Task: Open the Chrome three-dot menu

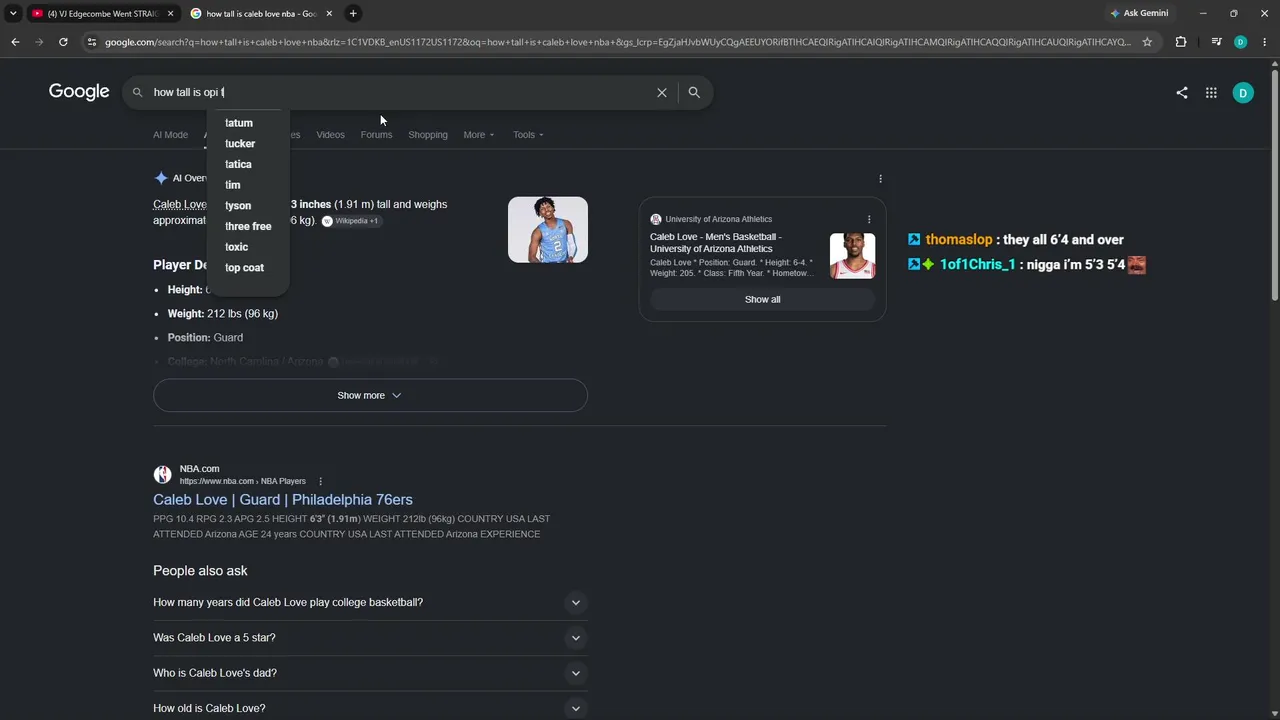Action: point(1264,42)
